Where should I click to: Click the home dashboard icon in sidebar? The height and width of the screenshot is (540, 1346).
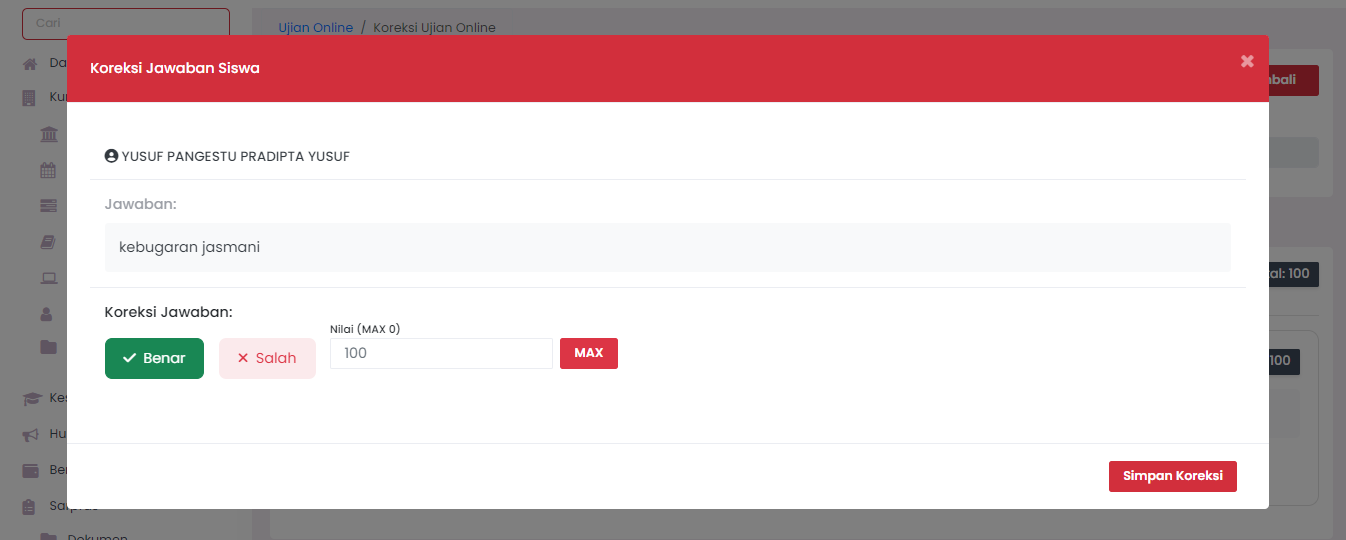pos(30,64)
